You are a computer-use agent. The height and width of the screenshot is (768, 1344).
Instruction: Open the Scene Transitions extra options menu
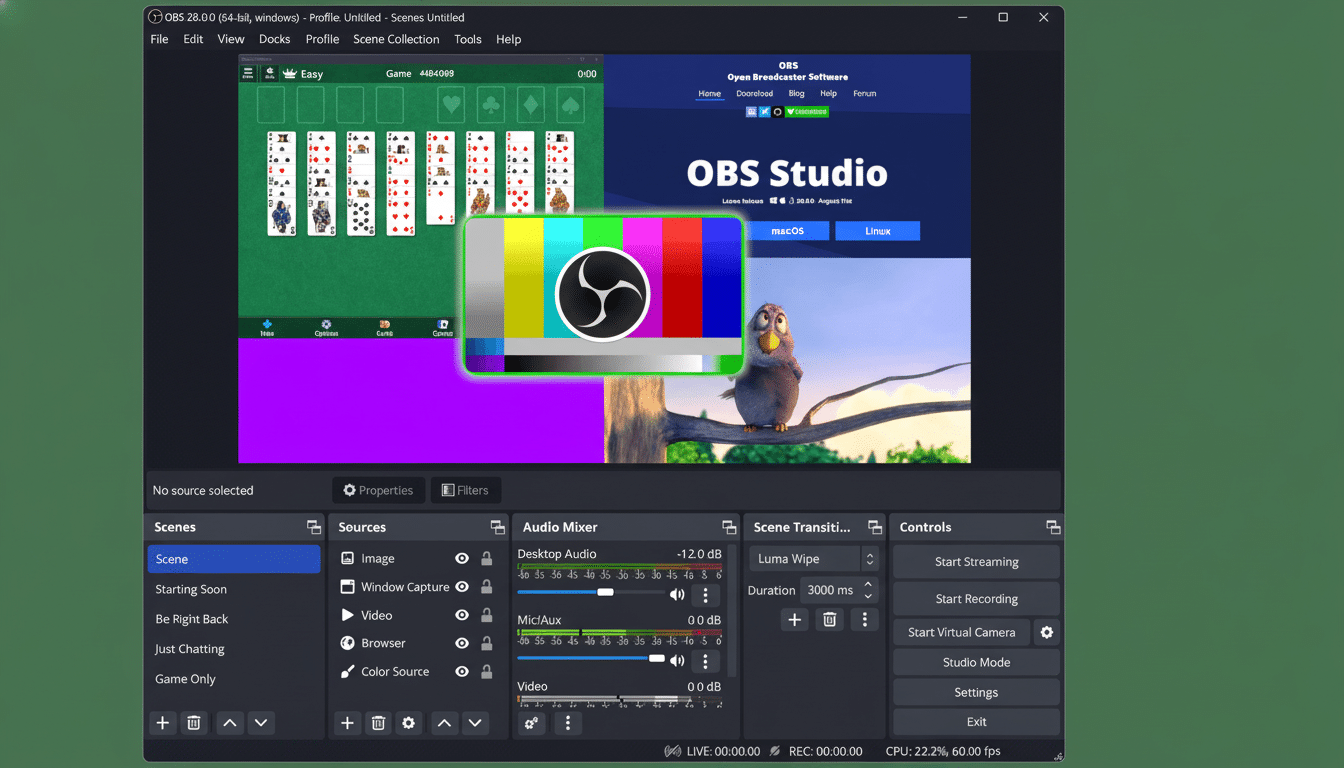pyautogui.click(x=865, y=619)
